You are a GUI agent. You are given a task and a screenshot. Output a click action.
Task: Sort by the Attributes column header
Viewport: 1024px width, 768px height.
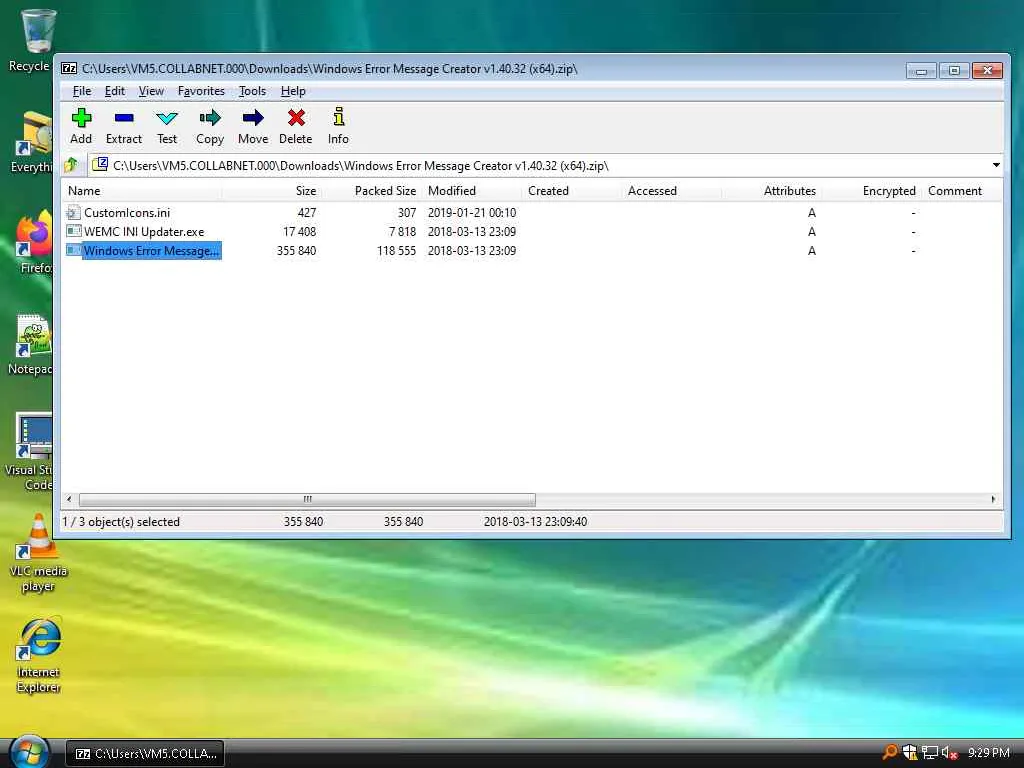[x=772, y=191]
